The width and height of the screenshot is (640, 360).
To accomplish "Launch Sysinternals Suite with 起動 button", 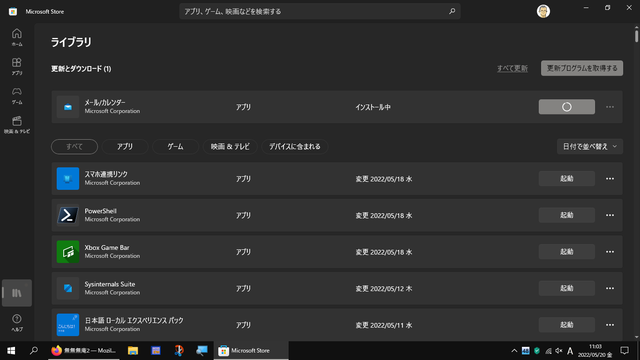I will 567,288.
